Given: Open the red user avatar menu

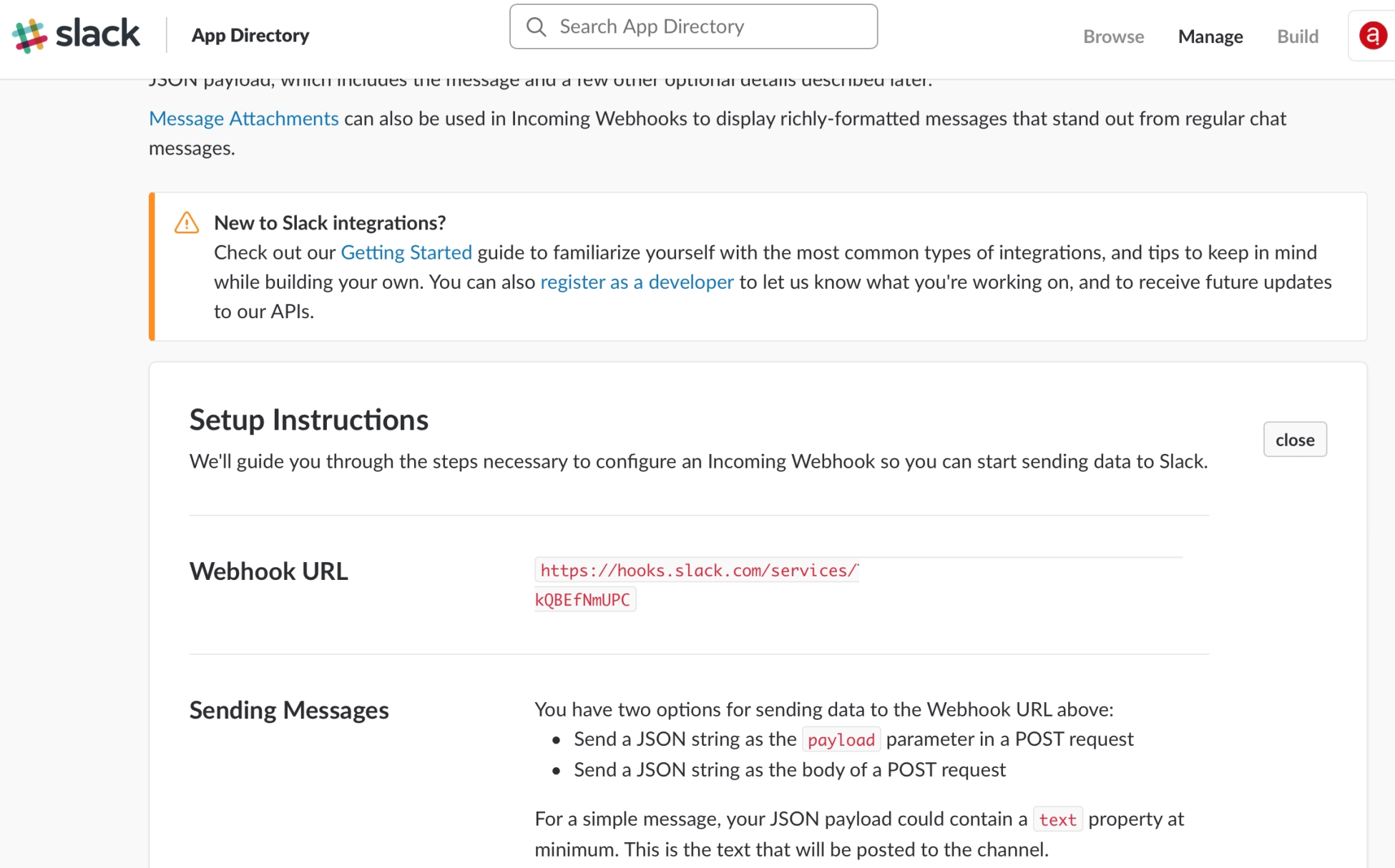Looking at the screenshot, I should [1372, 36].
